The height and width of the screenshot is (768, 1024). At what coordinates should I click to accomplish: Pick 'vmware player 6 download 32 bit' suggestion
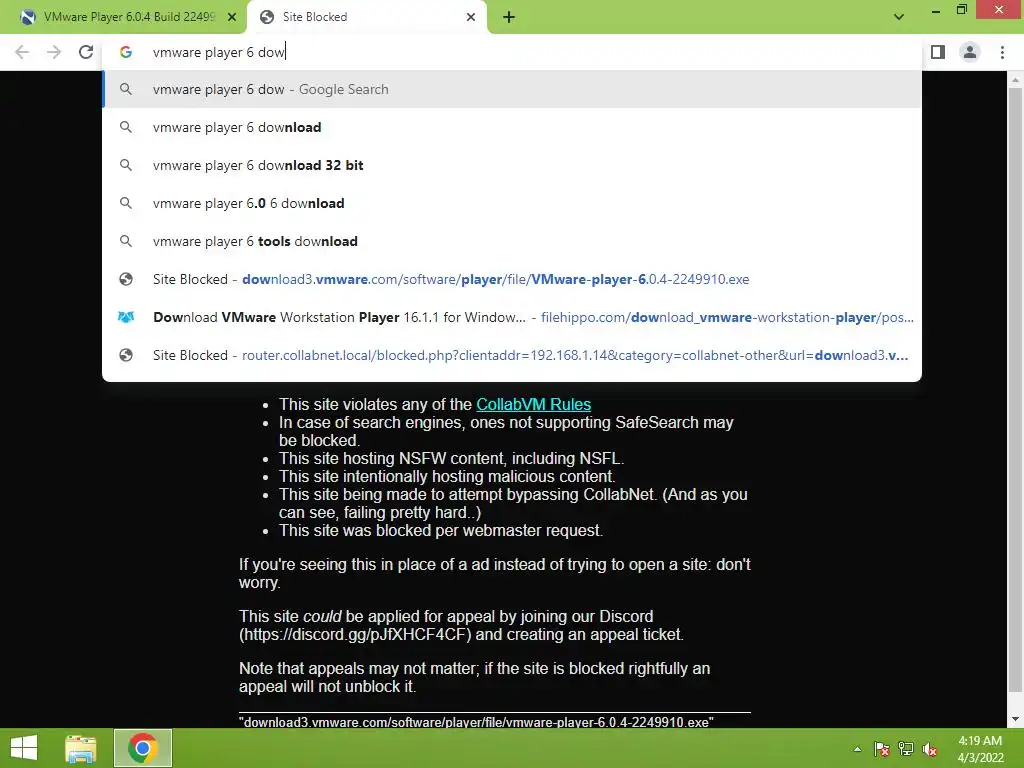point(513,165)
